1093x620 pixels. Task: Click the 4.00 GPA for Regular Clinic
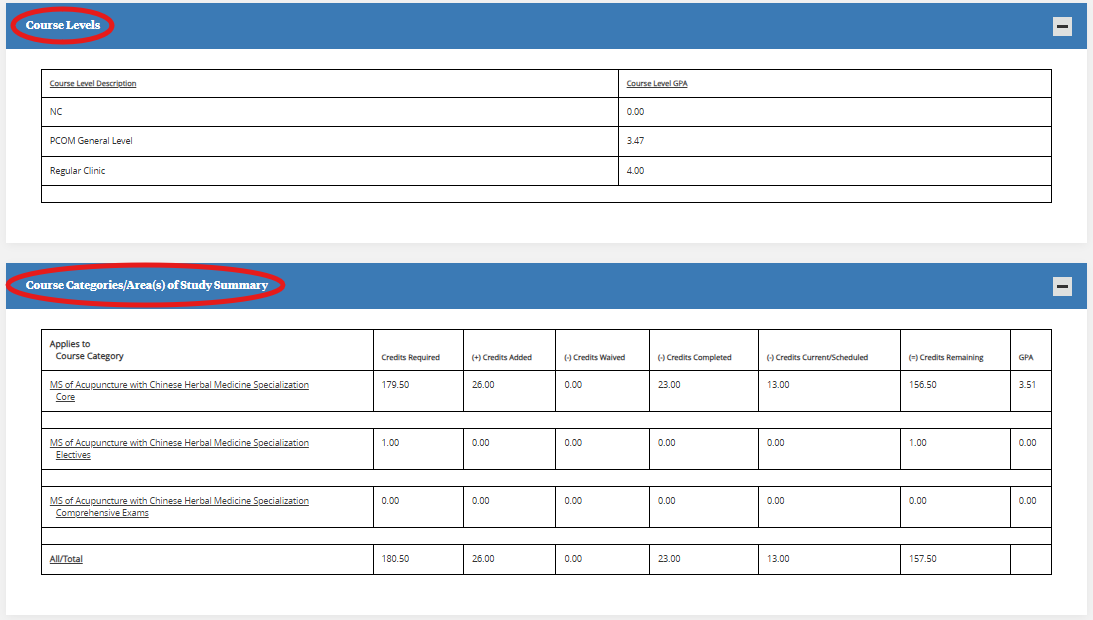pyautogui.click(x=635, y=171)
